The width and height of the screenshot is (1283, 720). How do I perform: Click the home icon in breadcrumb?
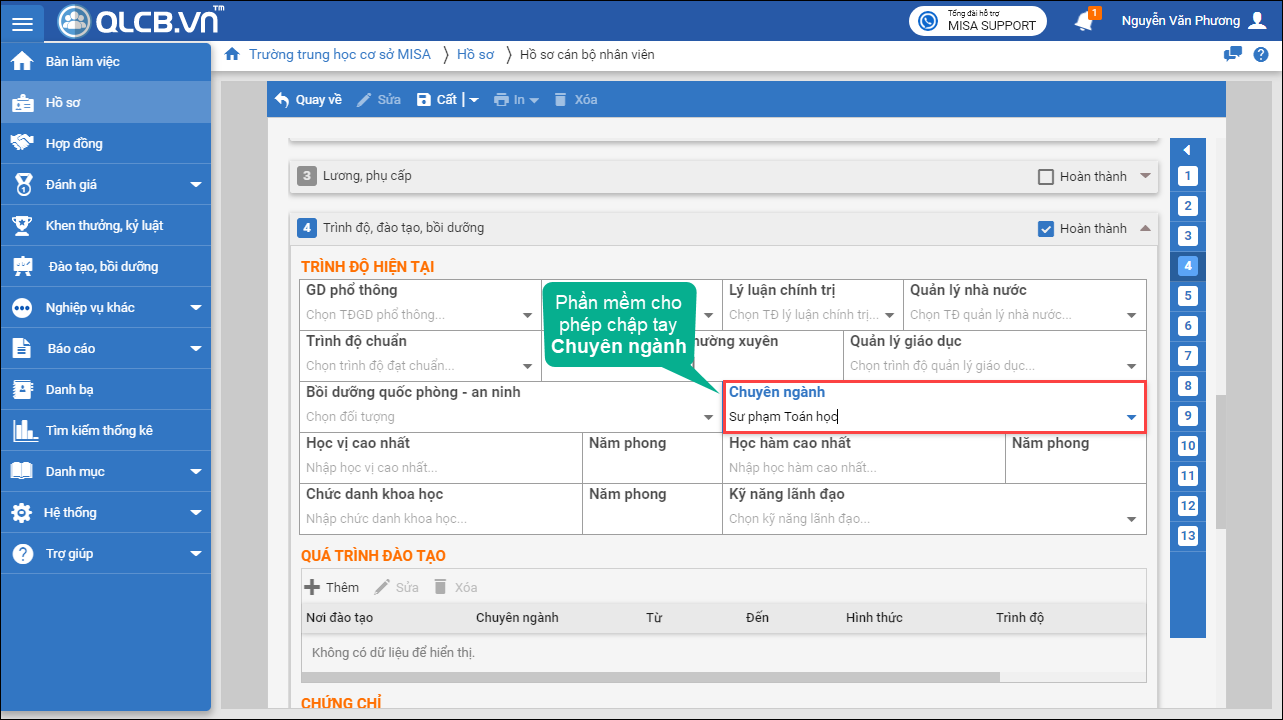232,54
